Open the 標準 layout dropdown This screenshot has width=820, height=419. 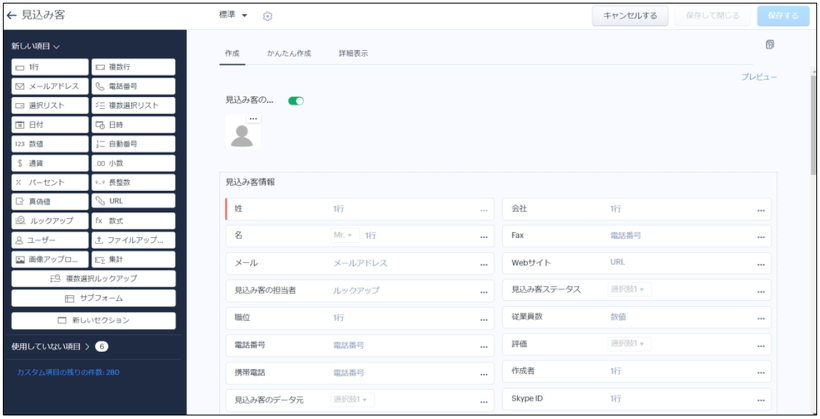tap(234, 16)
